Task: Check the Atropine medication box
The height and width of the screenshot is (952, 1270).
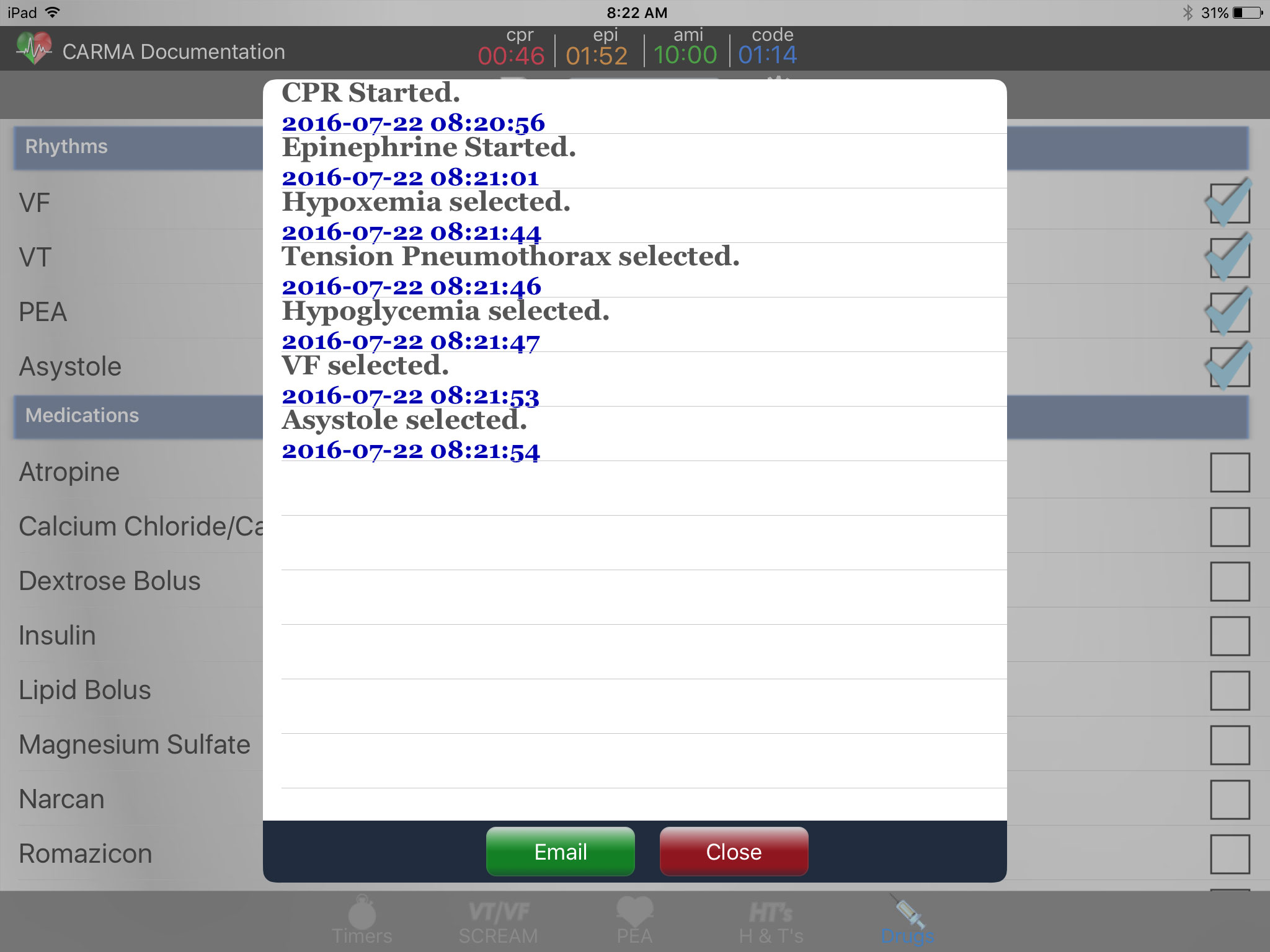Action: coord(1230,472)
